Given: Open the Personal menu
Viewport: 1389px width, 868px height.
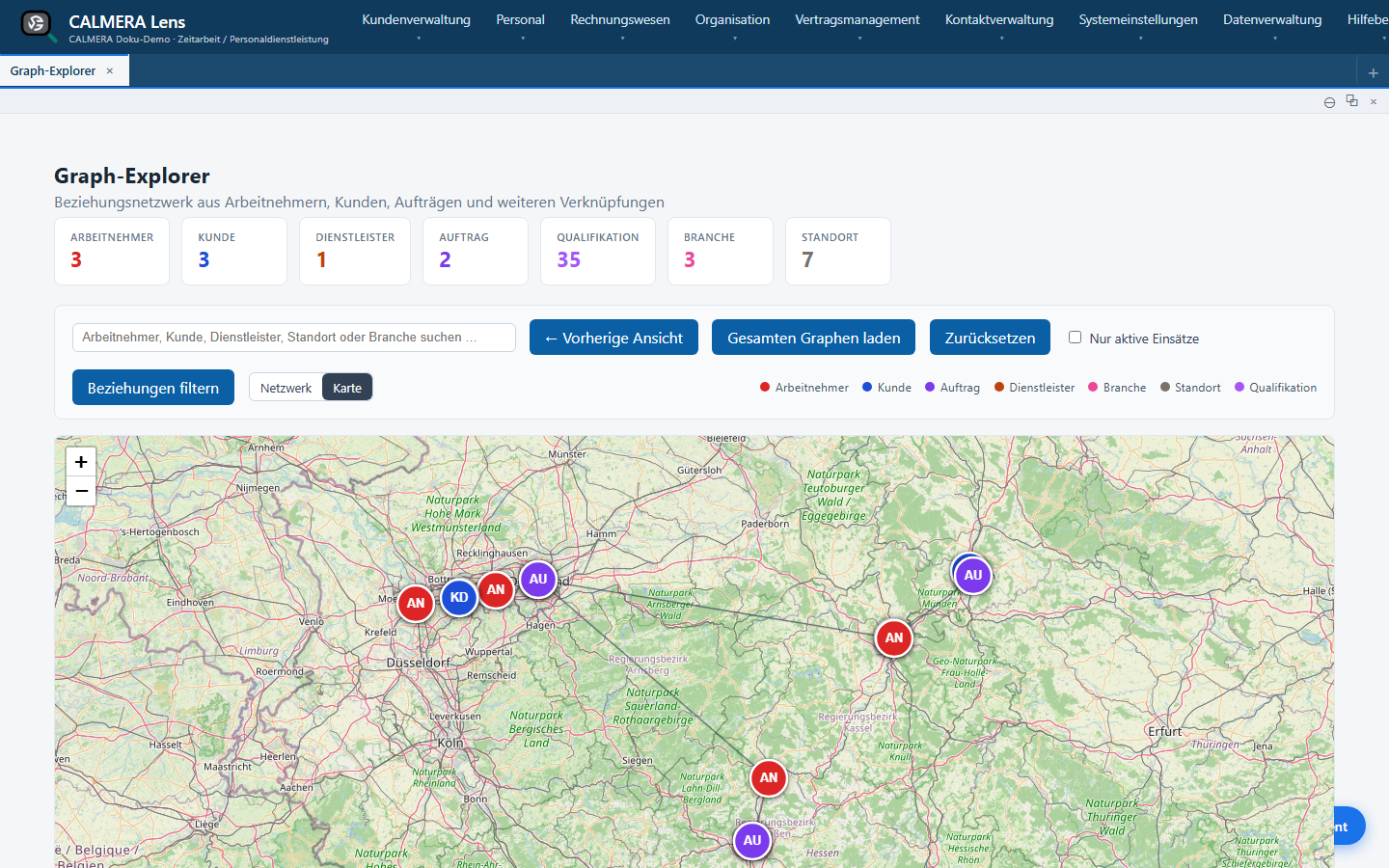Looking at the screenshot, I should [x=521, y=26].
